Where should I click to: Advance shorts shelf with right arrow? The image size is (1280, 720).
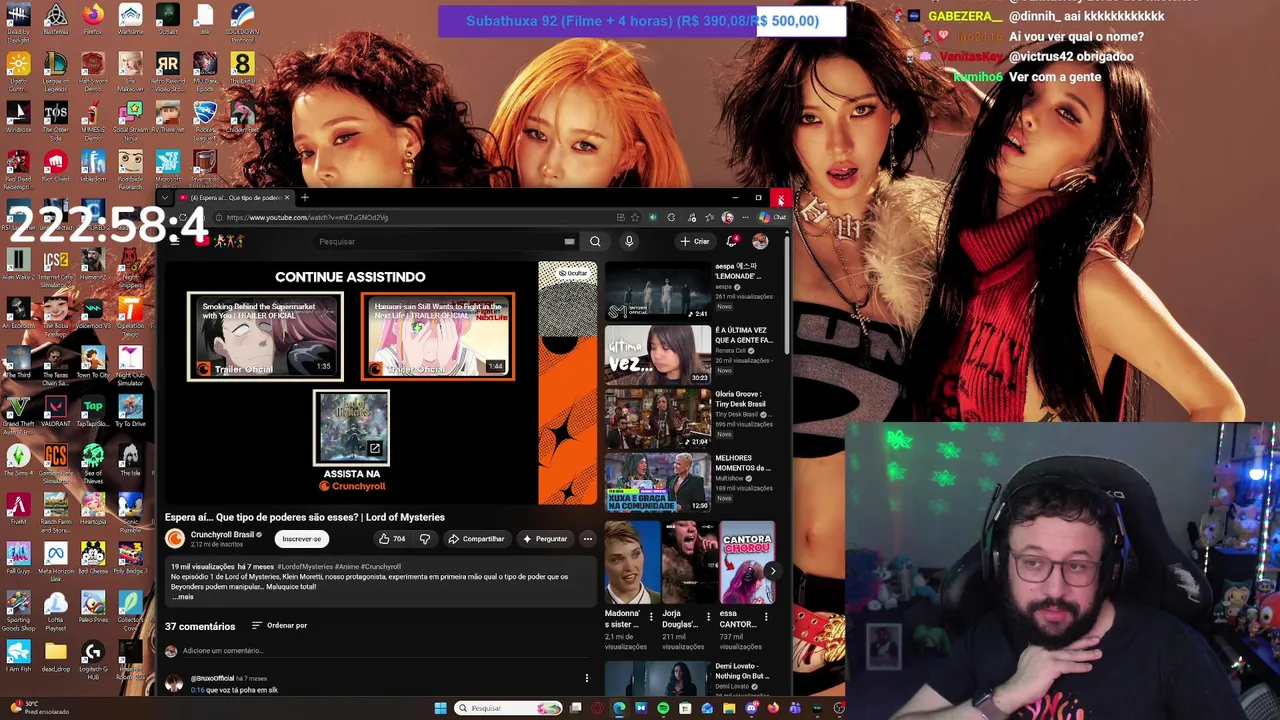pos(772,571)
